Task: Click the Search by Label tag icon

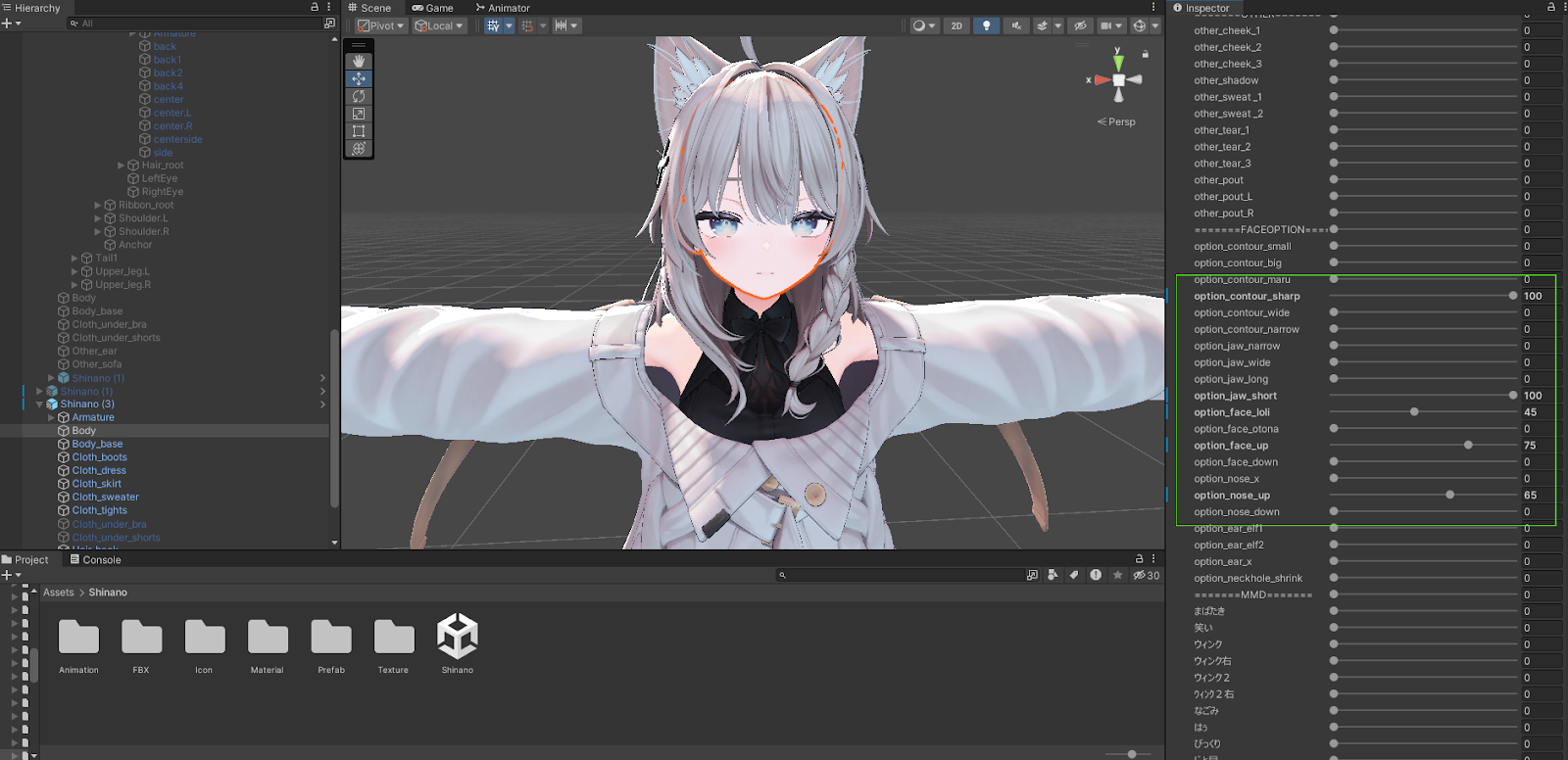Action: [1074, 575]
